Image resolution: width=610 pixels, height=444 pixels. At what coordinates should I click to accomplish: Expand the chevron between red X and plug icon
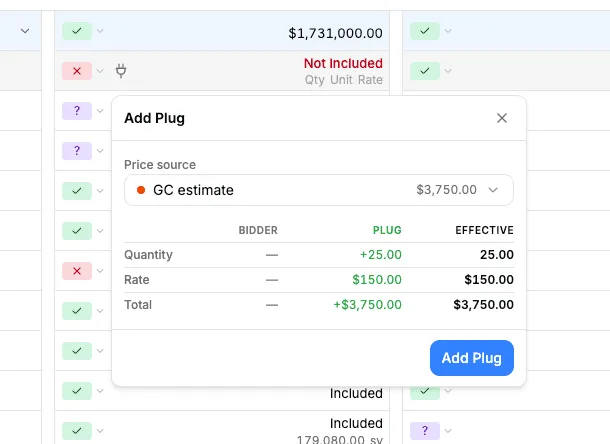pyautogui.click(x=100, y=71)
